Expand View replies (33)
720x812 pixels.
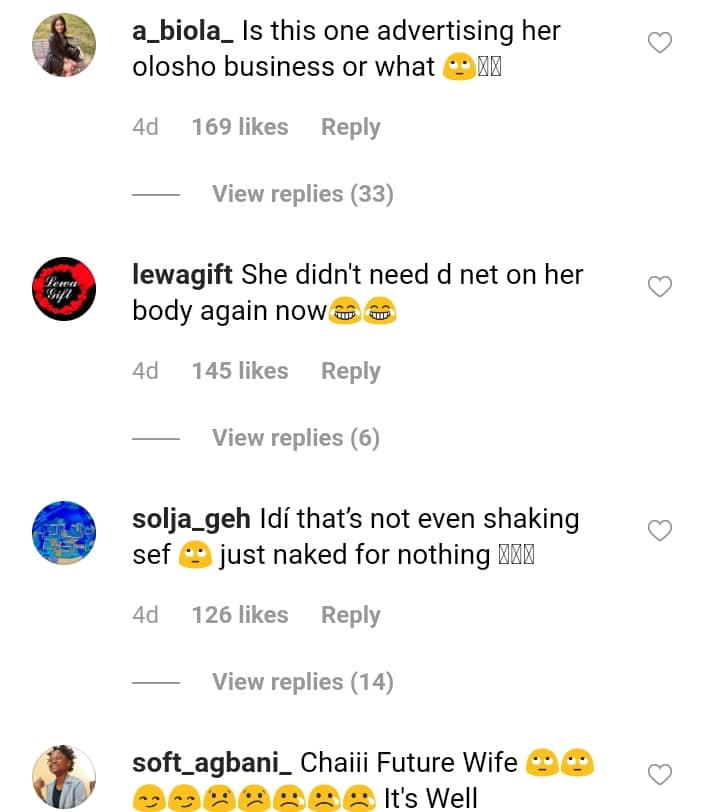click(x=302, y=194)
